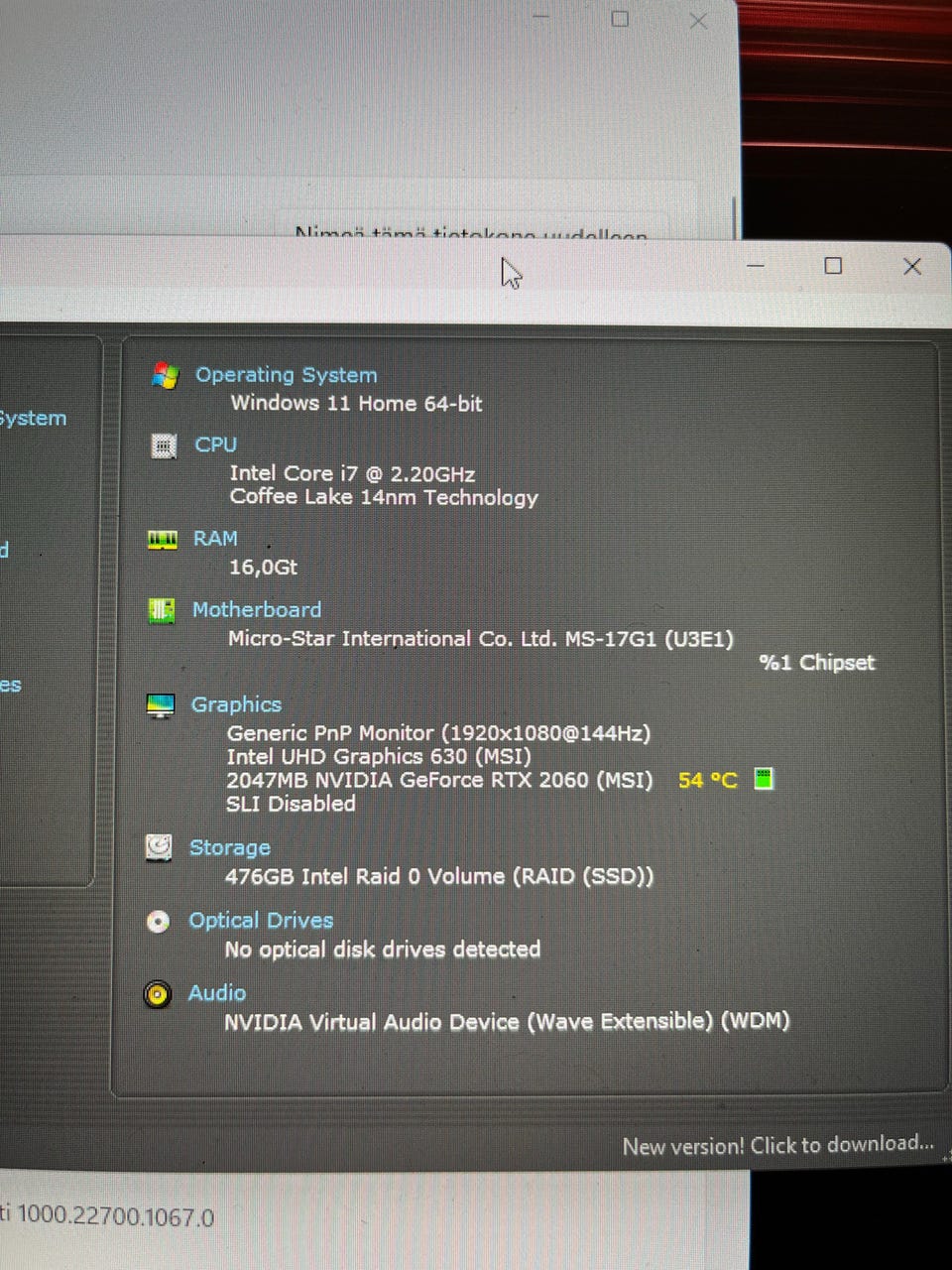
Task: Select the System item in left sidebar
Action: (x=33, y=418)
